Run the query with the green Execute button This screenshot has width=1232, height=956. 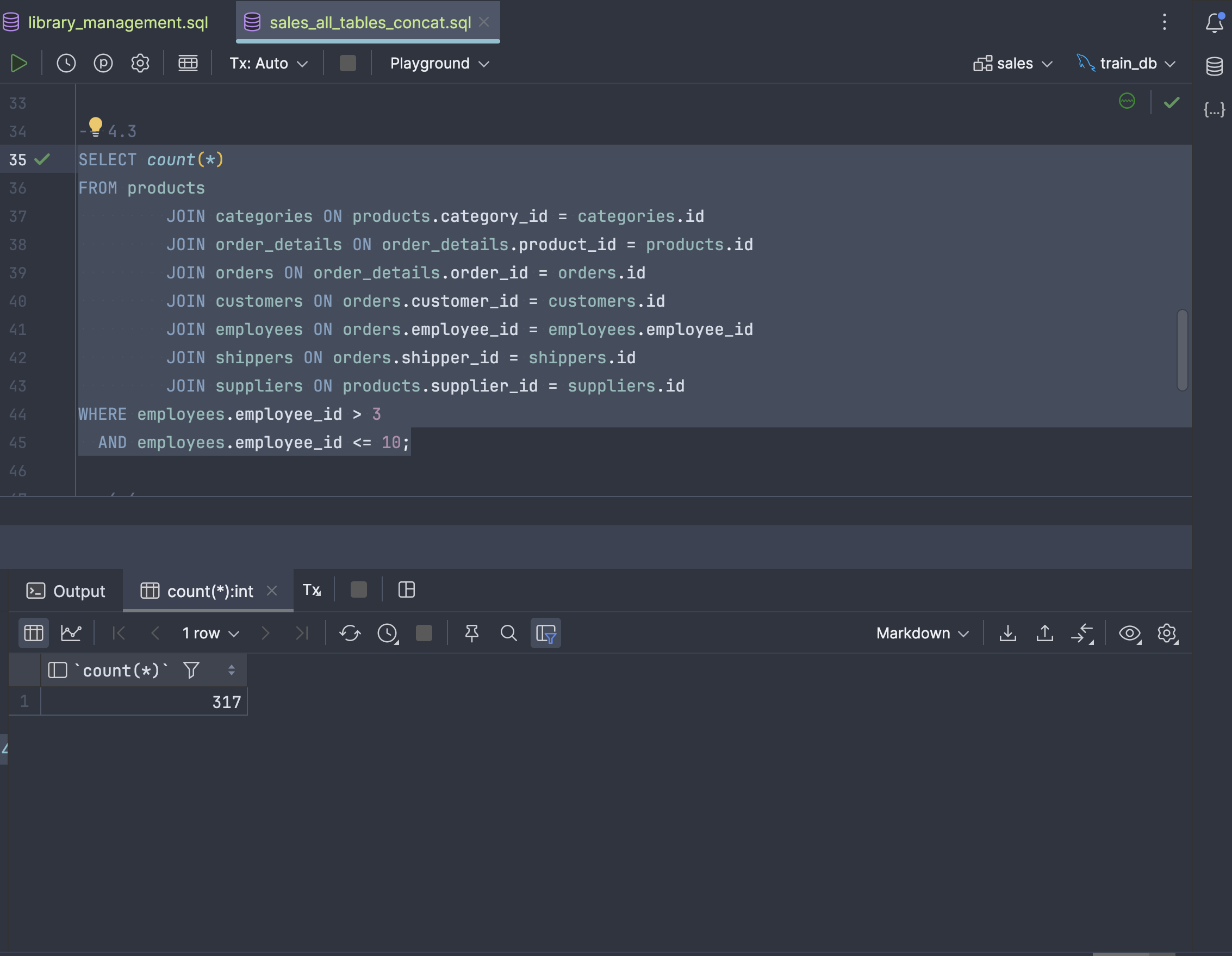(18, 63)
